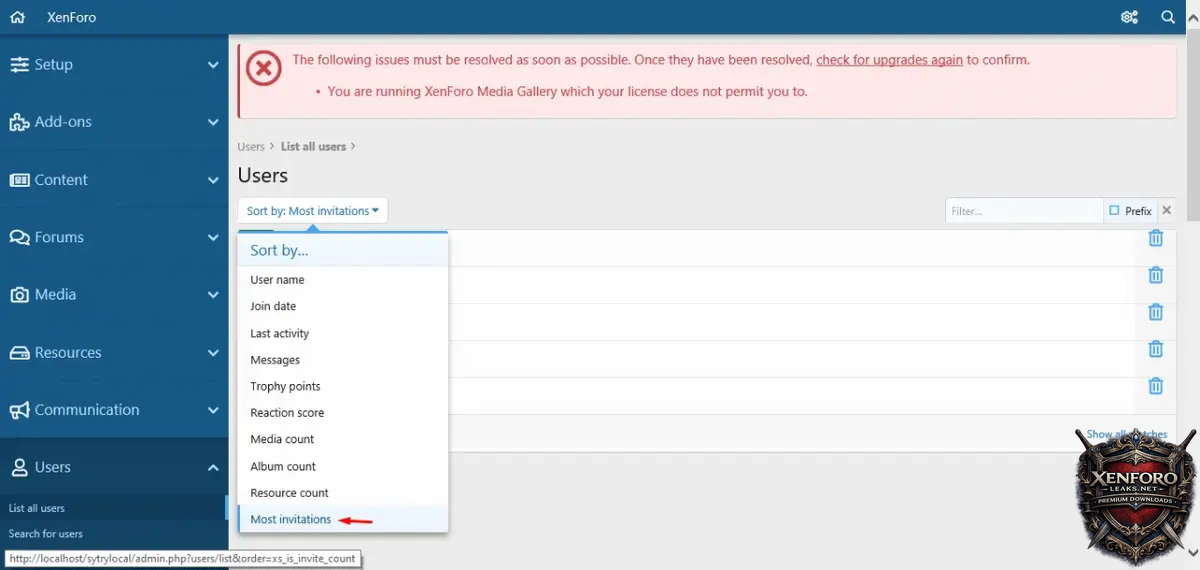The height and width of the screenshot is (570, 1200).
Task: Choose Join date in sort menu
Action: point(273,306)
